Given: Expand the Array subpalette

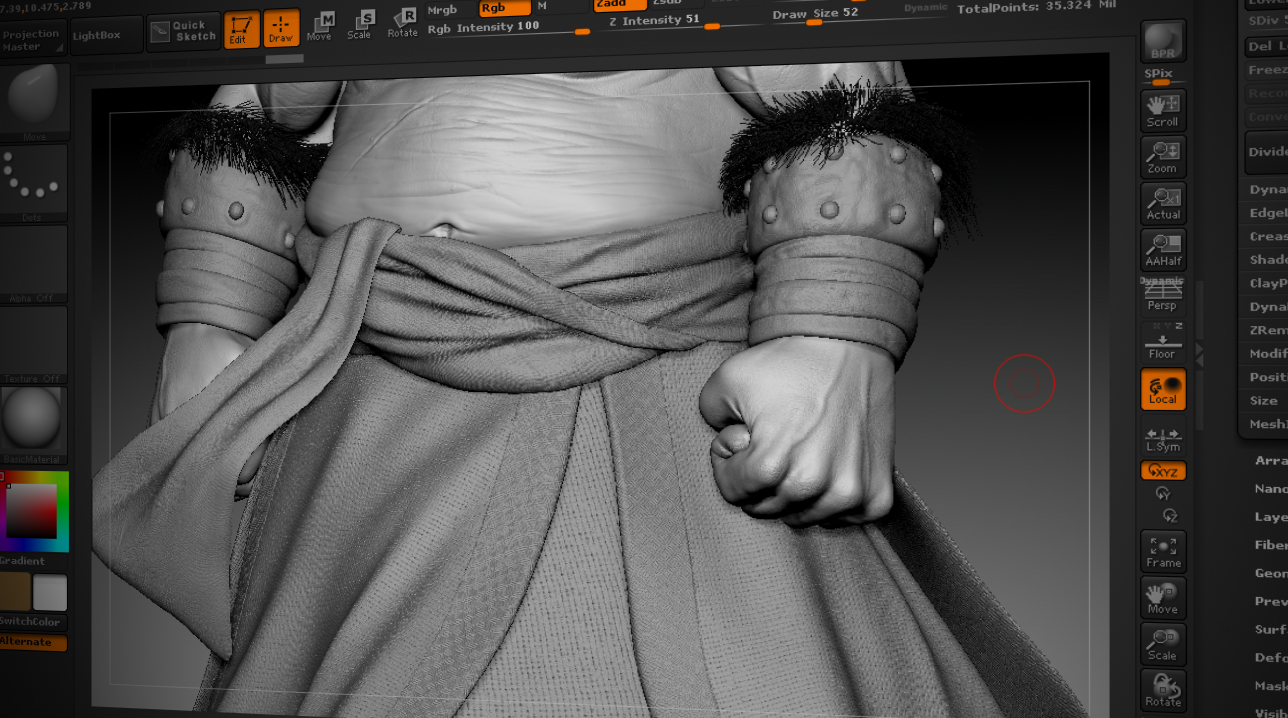Looking at the screenshot, I should (x=1271, y=461).
